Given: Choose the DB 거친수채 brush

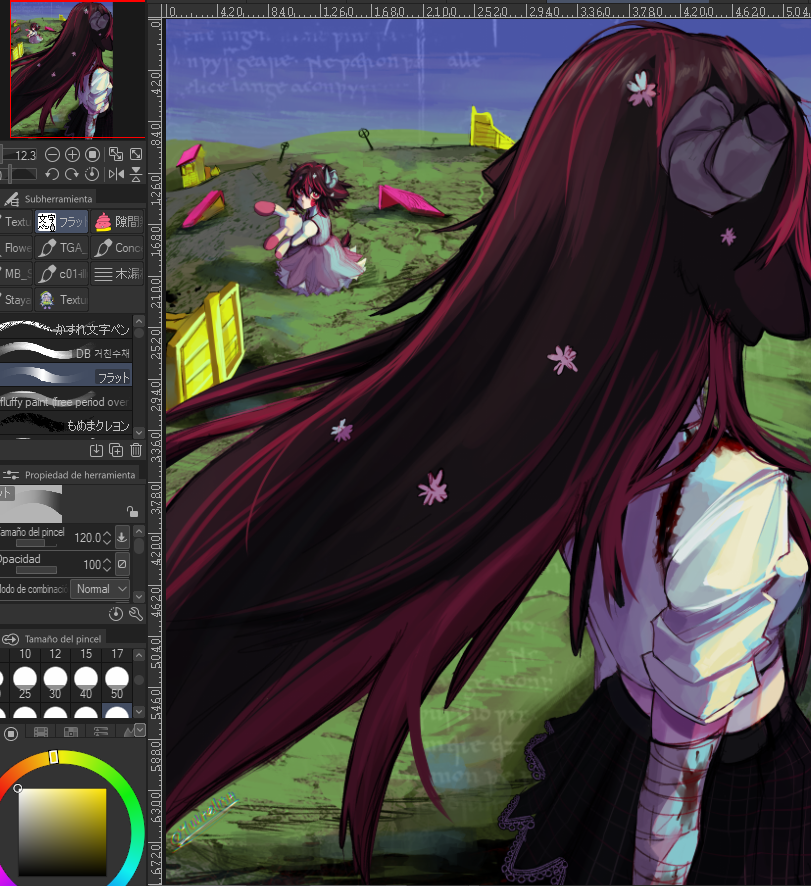Looking at the screenshot, I should click(66, 352).
